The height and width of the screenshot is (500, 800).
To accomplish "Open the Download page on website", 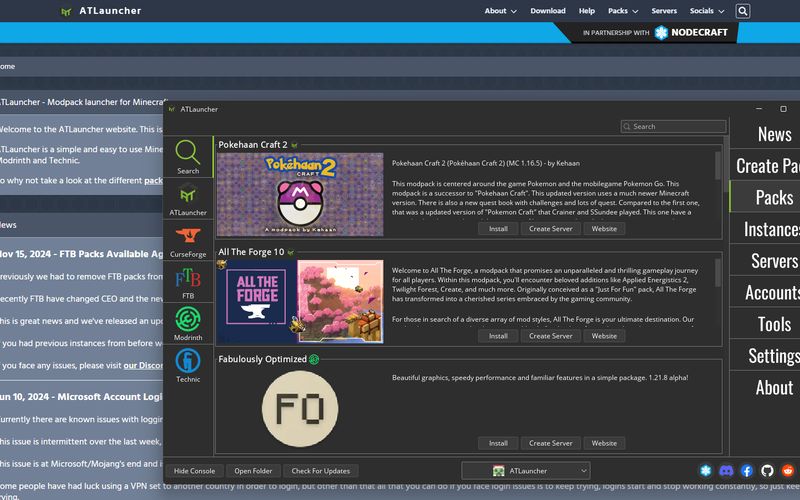I will point(548,11).
